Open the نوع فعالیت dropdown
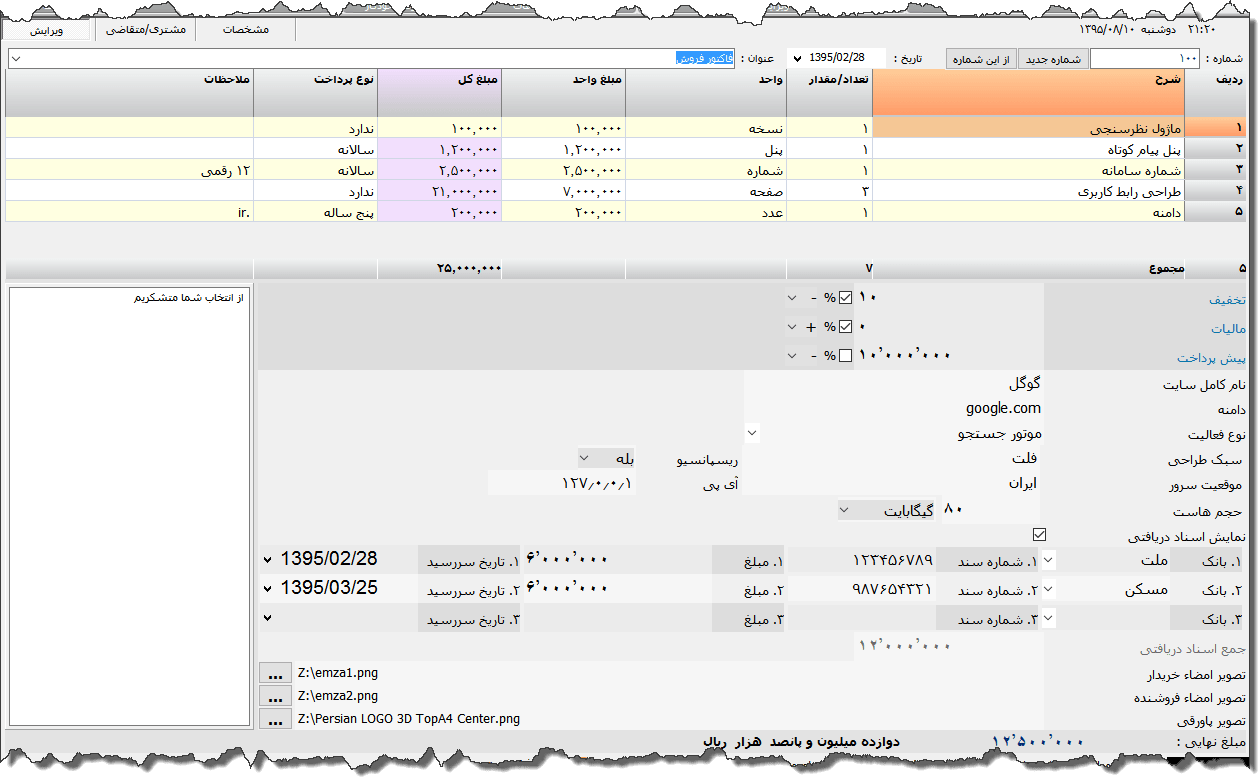 click(x=752, y=433)
